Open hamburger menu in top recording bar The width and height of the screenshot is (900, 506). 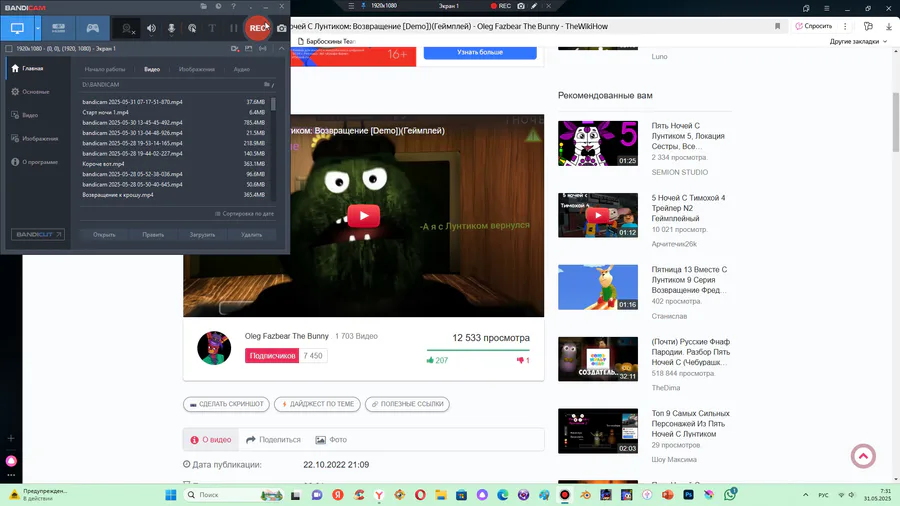pyautogui.click(x=351, y=6)
